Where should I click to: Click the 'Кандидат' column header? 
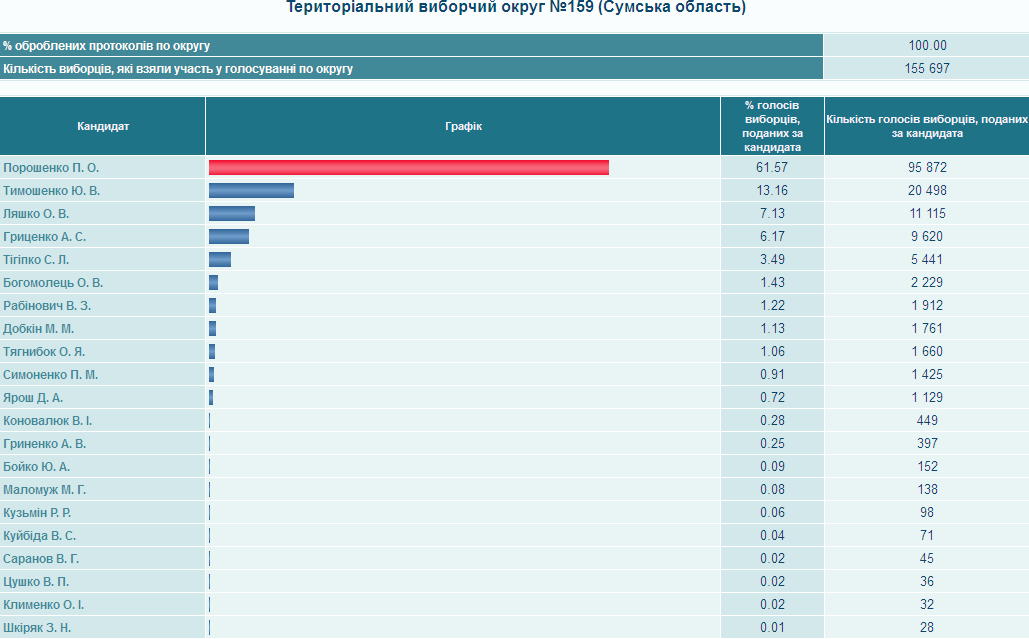pos(103,126)
